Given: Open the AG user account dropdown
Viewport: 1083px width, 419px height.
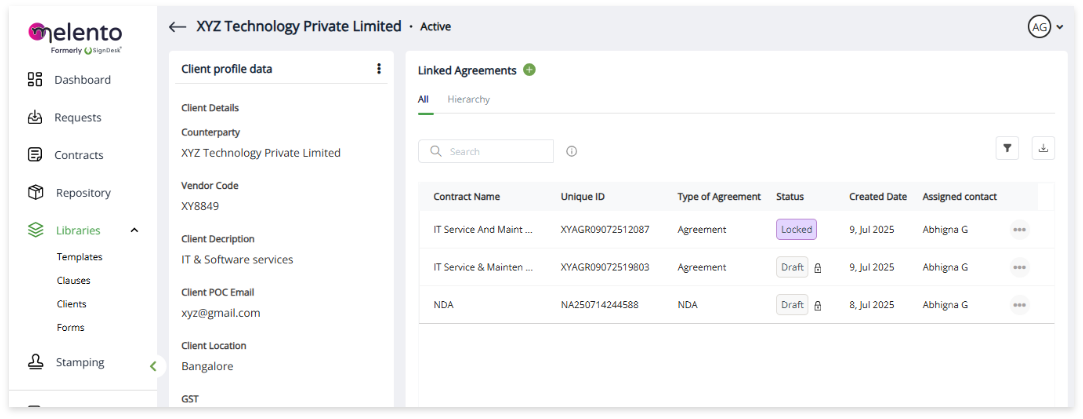Looking at the screenshot, I should [x=1045, y=27].
